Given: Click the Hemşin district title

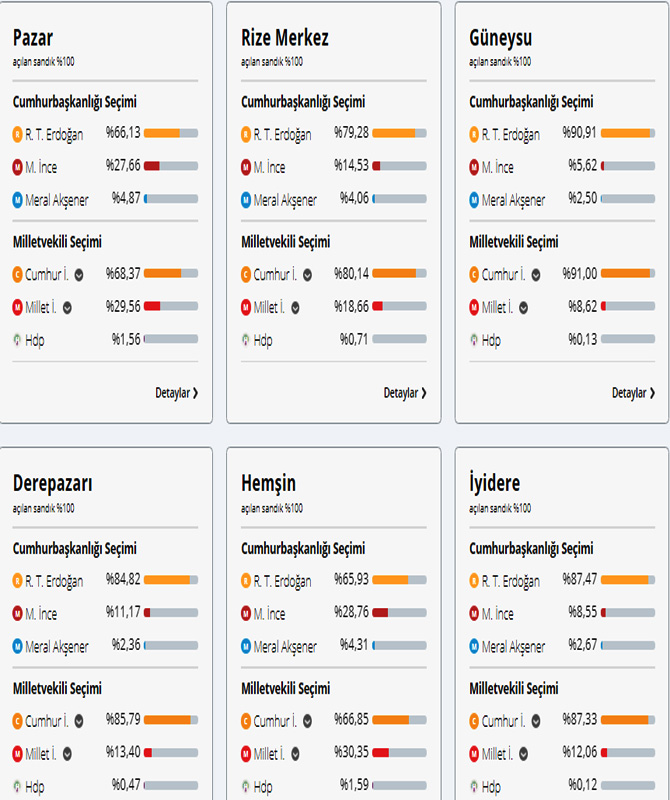Looking at the screenshot, I should pyautogui.click(x=269, y=484).
